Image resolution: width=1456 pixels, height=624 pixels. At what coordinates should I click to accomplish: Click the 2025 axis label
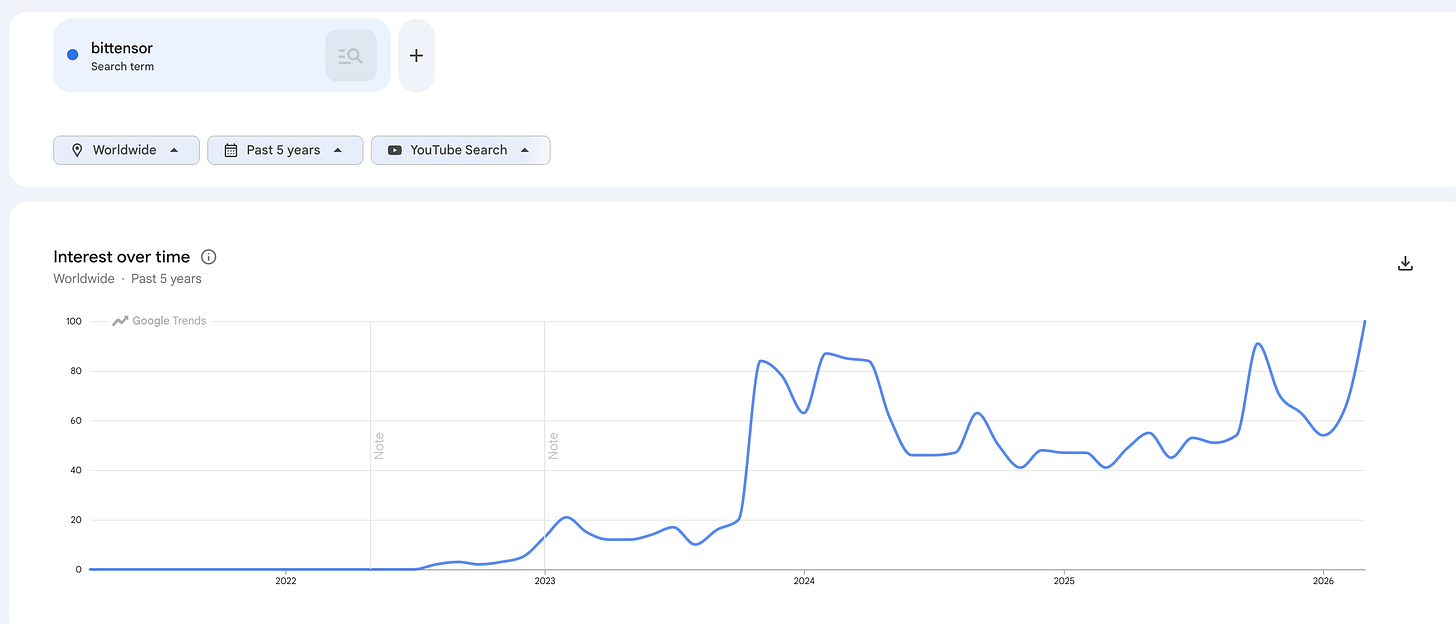1064,581
